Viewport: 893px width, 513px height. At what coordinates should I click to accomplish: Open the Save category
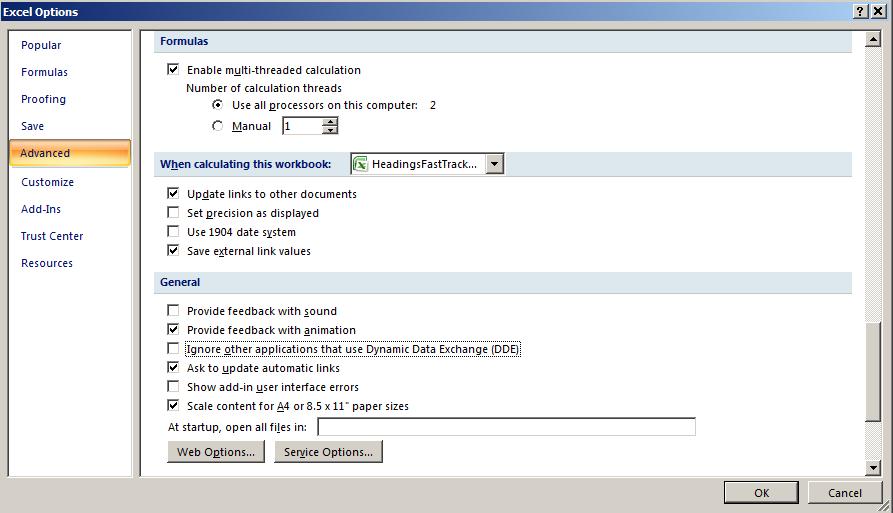[32, 126]
